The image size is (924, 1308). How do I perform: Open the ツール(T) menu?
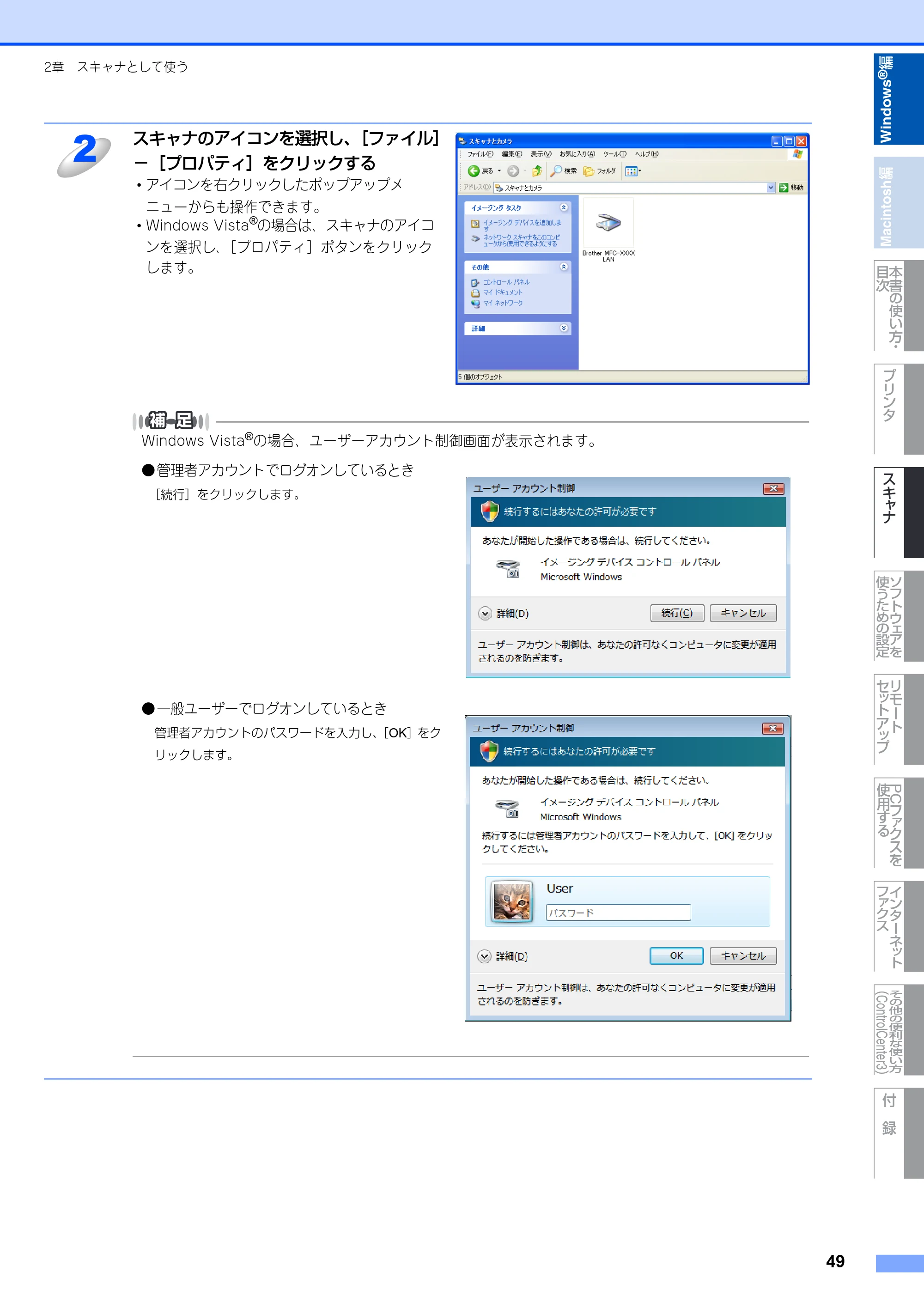point(614,154)
